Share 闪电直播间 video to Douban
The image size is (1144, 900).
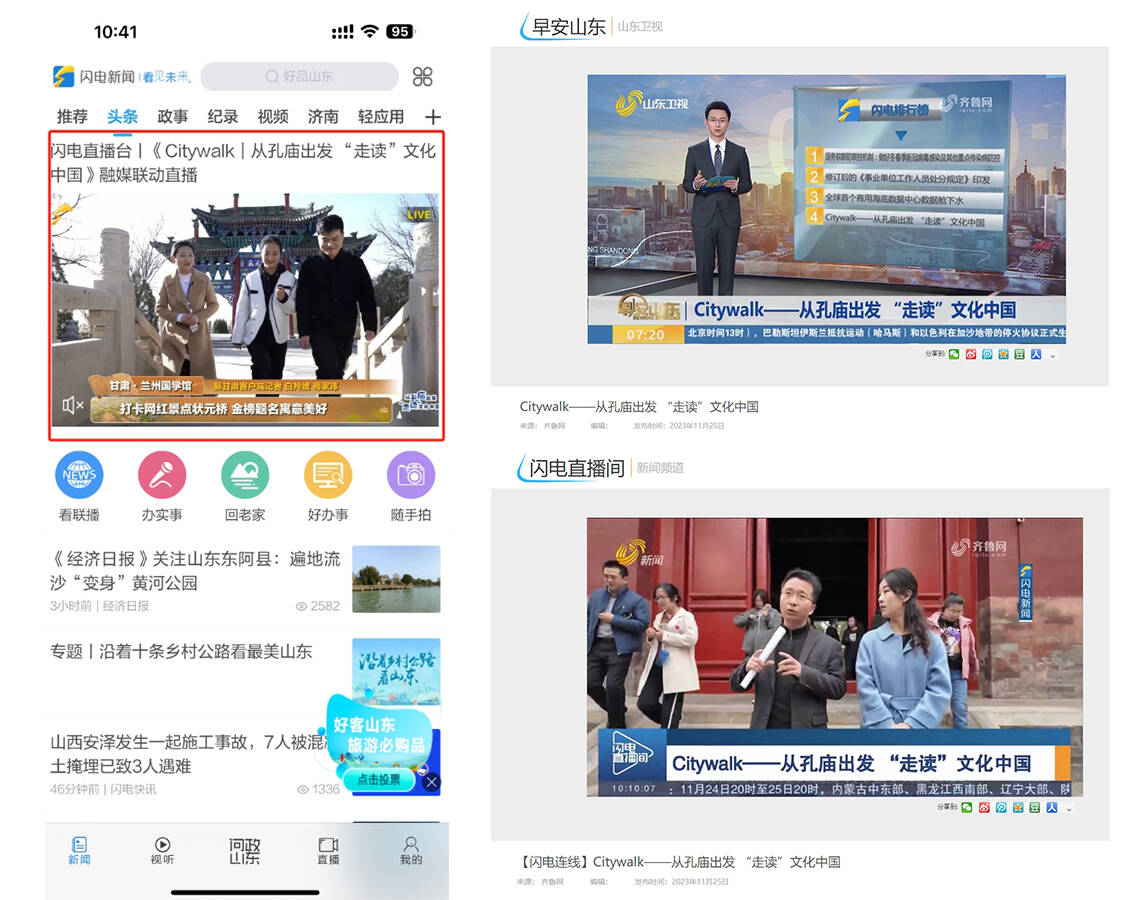coord(1035,807)
